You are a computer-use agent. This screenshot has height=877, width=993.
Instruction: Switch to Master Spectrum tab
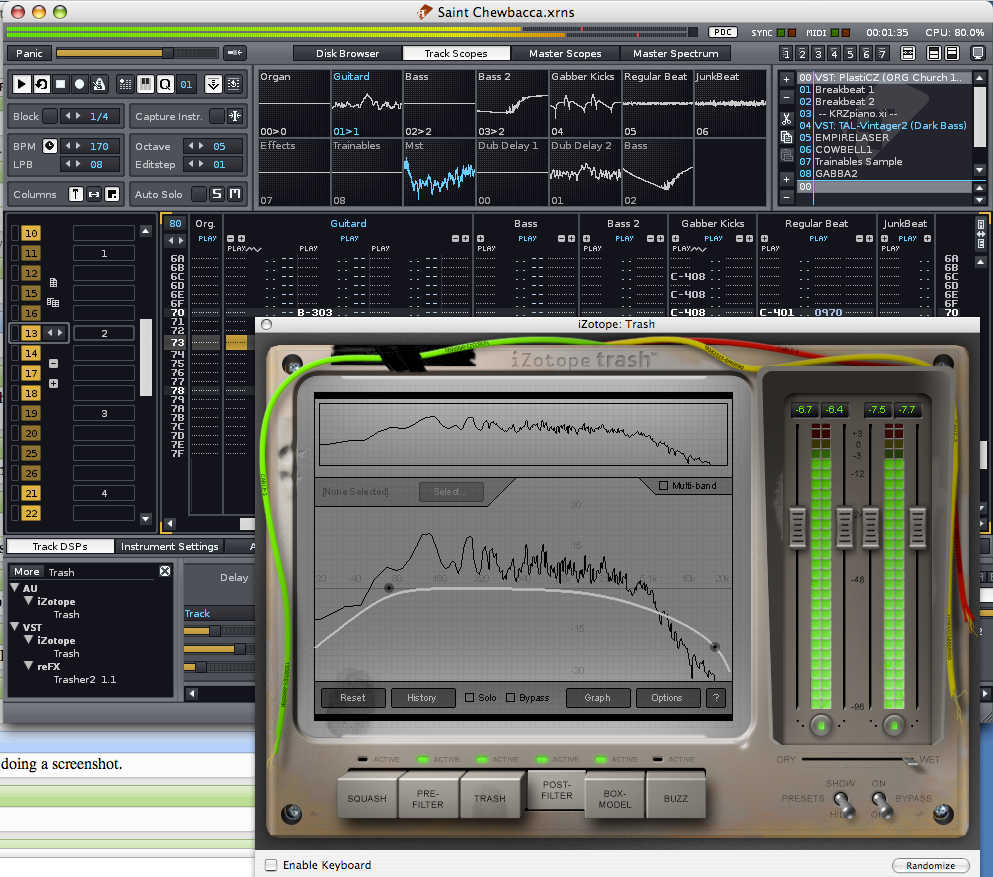[675, 53]
